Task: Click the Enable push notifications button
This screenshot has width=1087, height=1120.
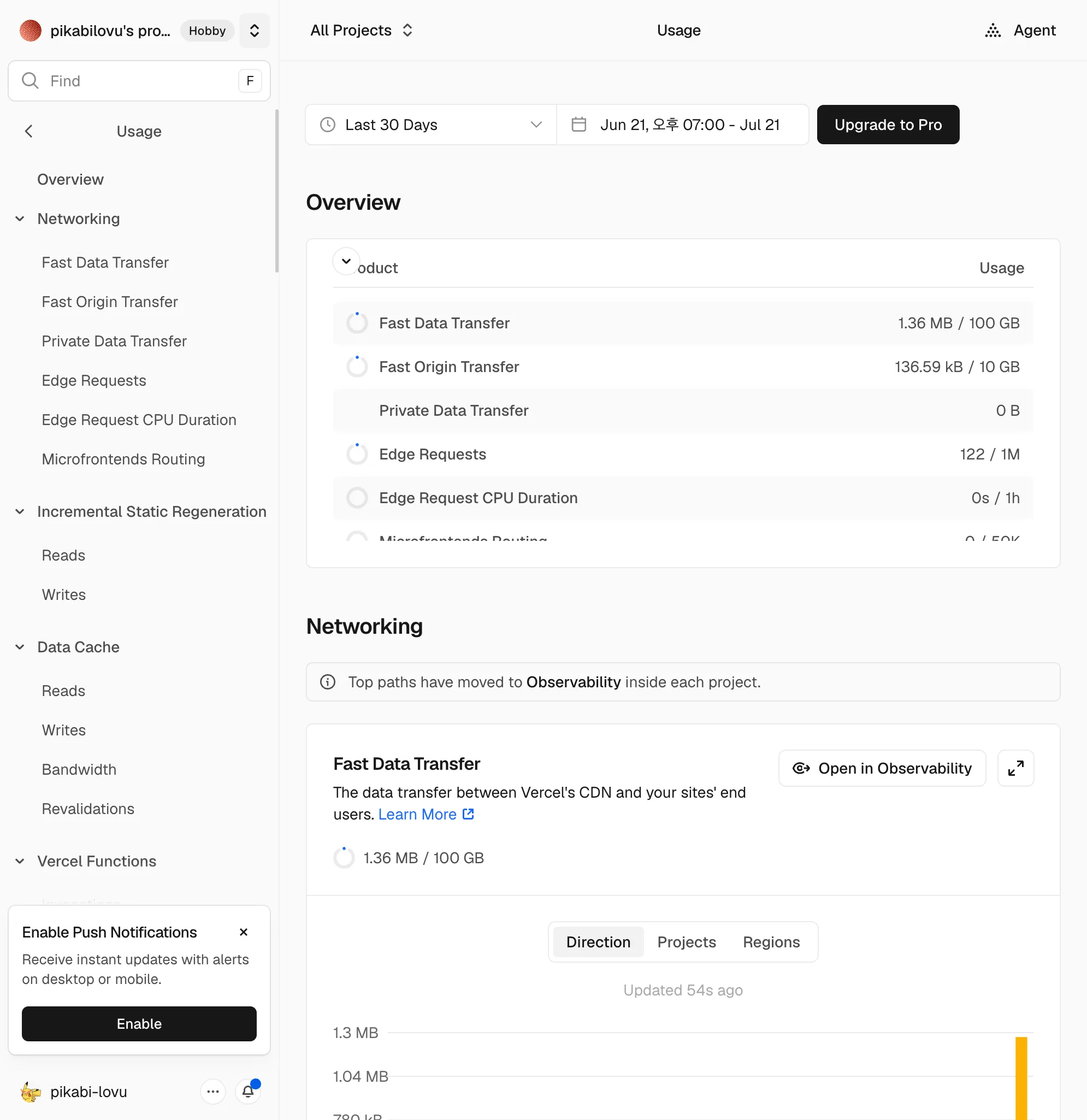Action: (x=139, y=1023)
